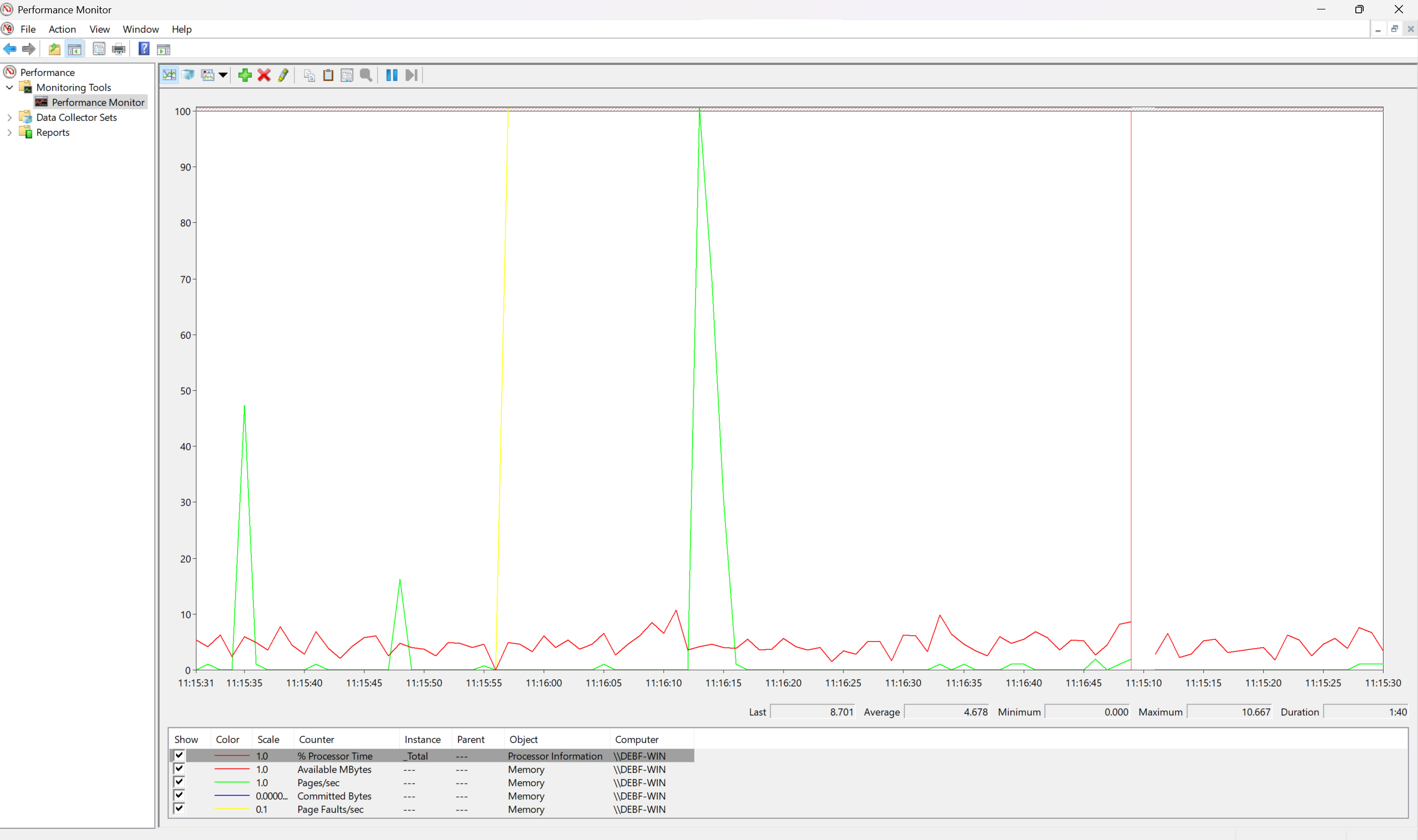Screen dimensions: 1418x840
Task: Click the View Log Data cube icon
Action: (188, 75)
